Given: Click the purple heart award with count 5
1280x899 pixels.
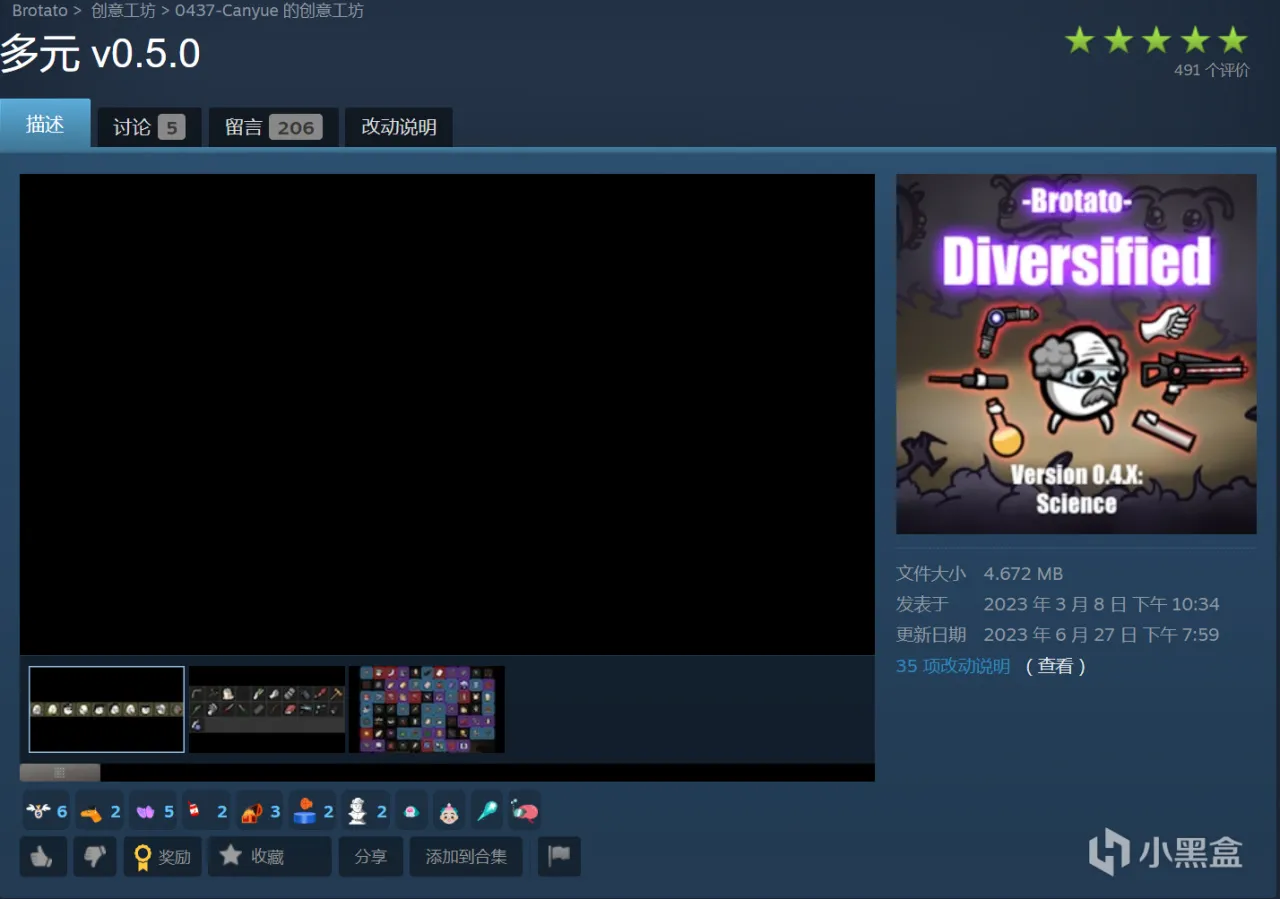Looking at the screenshot, I should point(145,811).
